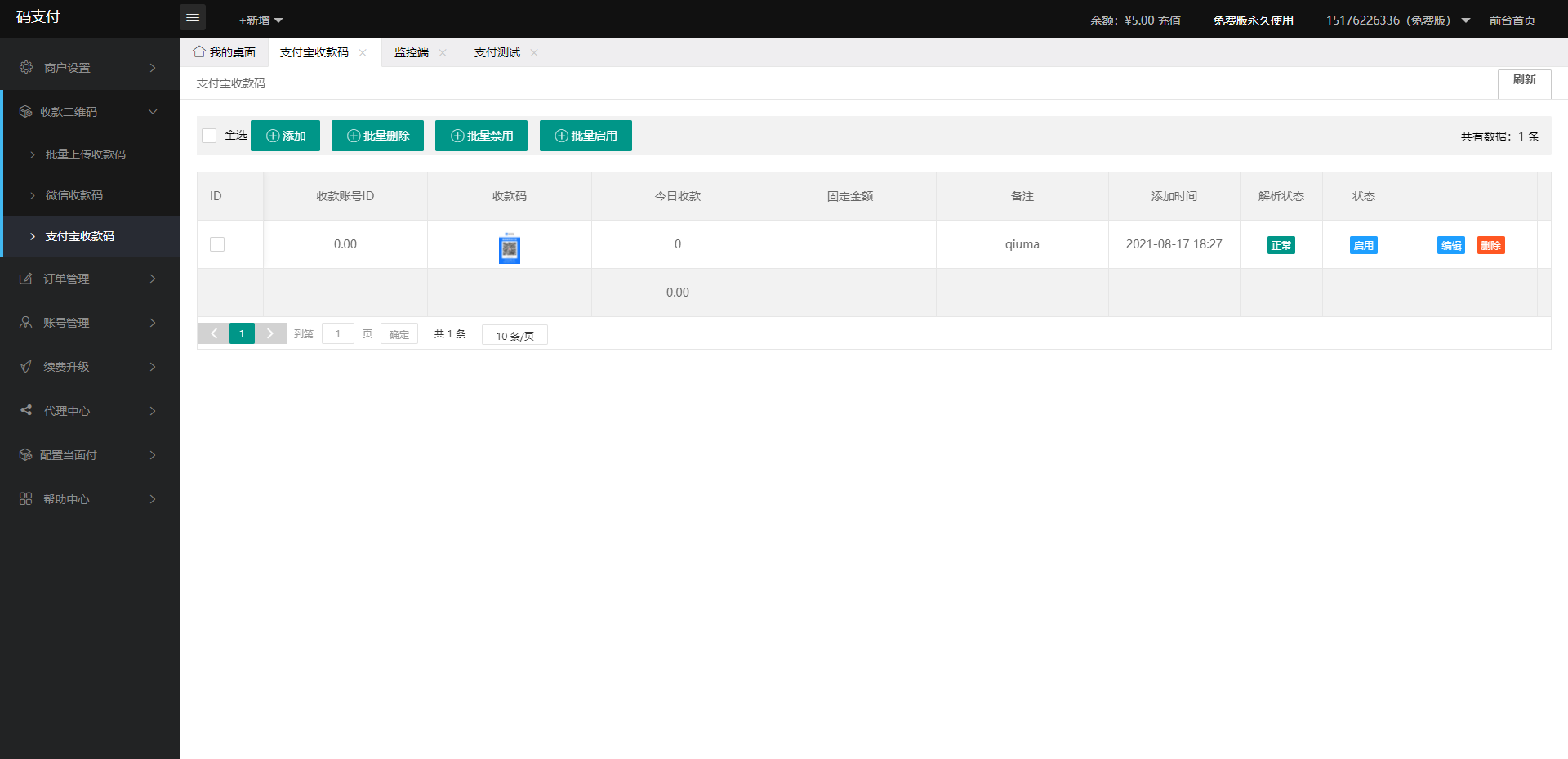Image resolution: width=1568 pixels, height=759 pixels.
Task: Tick the checkbox in the qiuma row
Action: pos(217,244)
